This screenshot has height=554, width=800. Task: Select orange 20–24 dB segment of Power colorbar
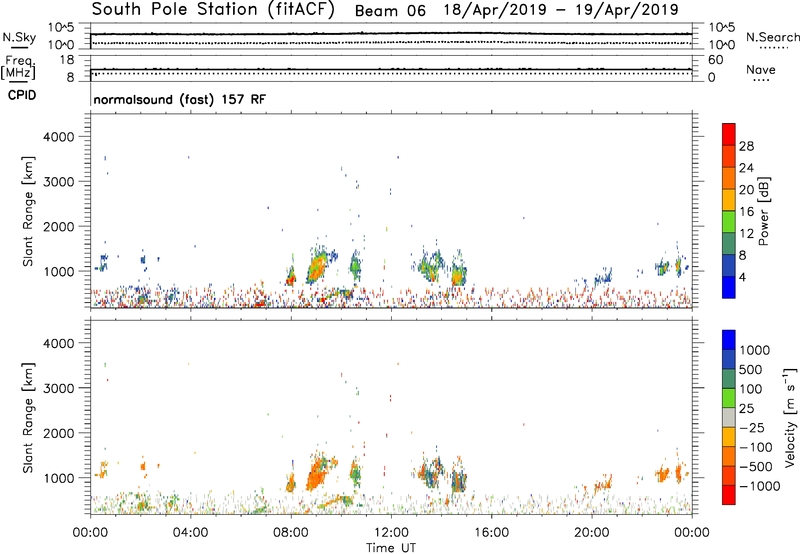(729, 179)
